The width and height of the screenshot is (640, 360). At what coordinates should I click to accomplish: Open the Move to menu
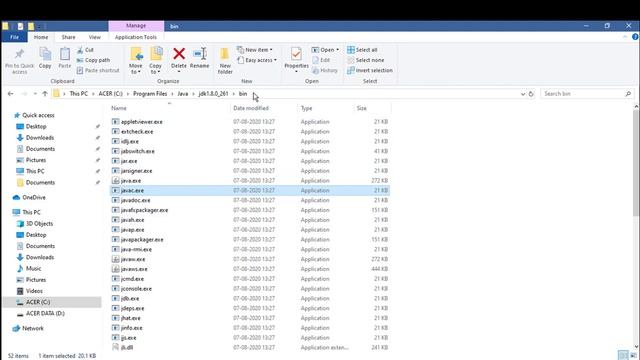click(x=136, y=60)
